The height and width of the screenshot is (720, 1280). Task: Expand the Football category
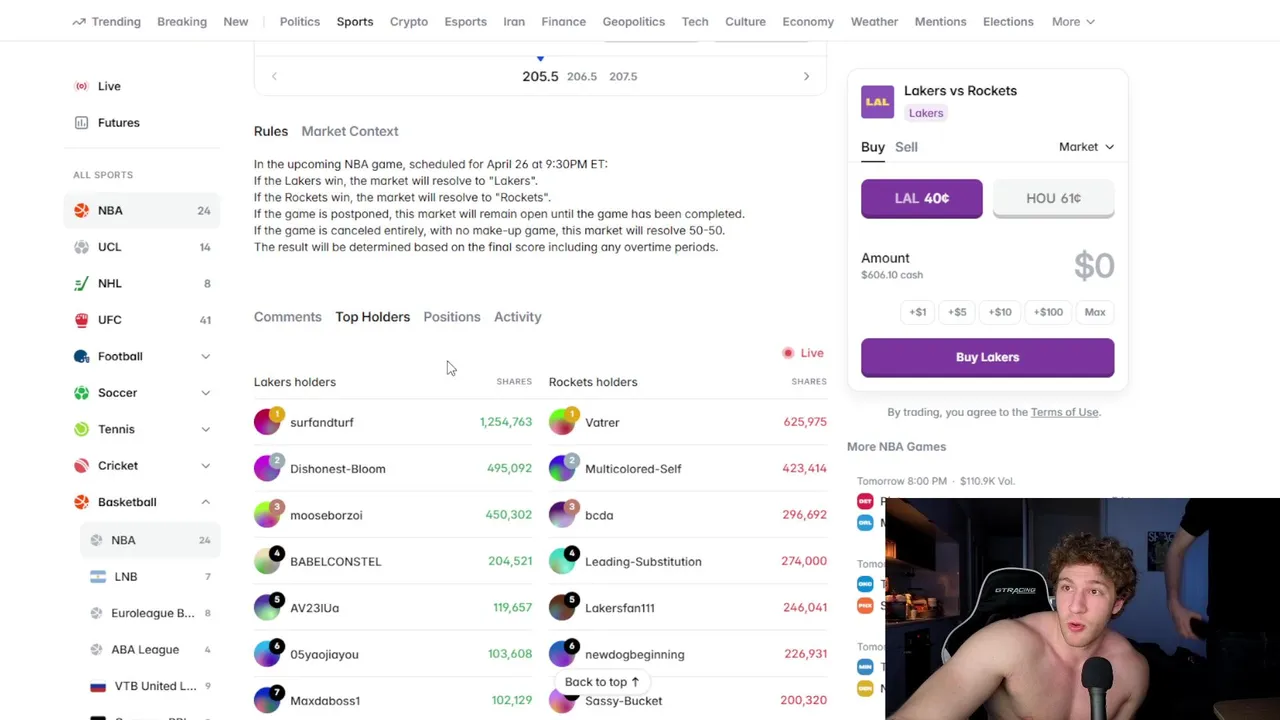(205, 356)
